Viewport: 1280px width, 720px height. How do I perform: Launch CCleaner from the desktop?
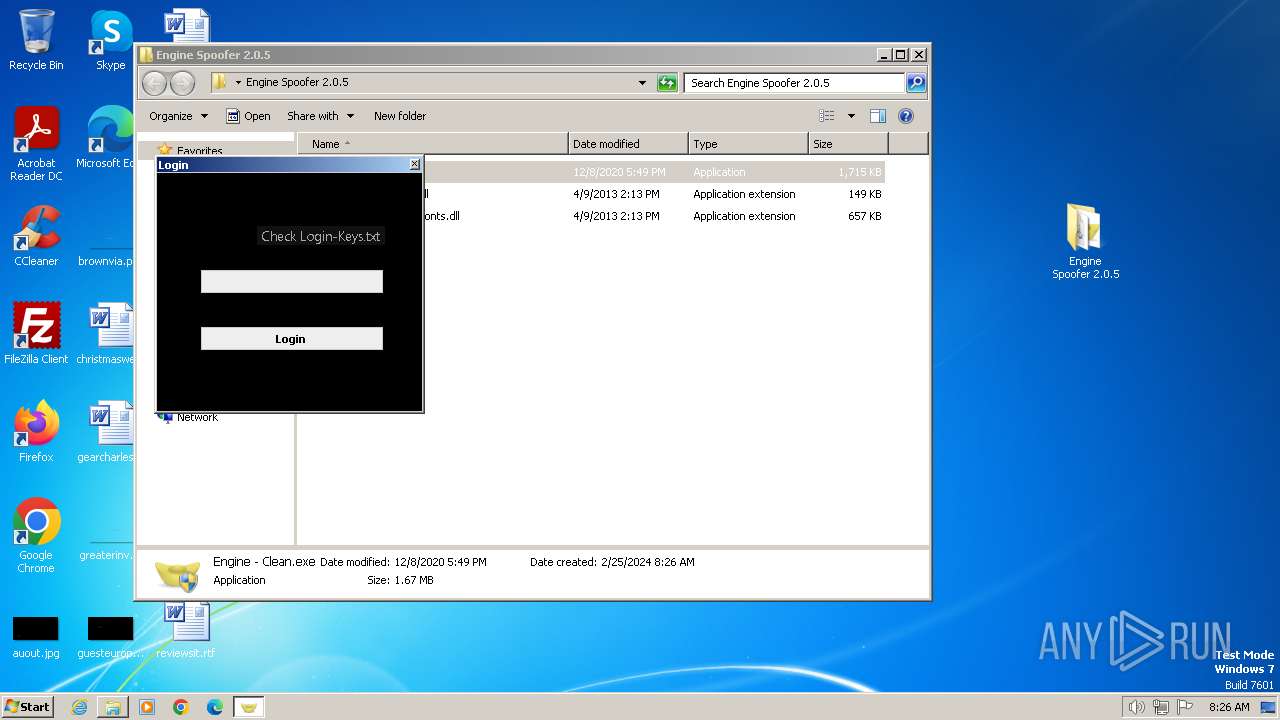[x=36, y=236]
